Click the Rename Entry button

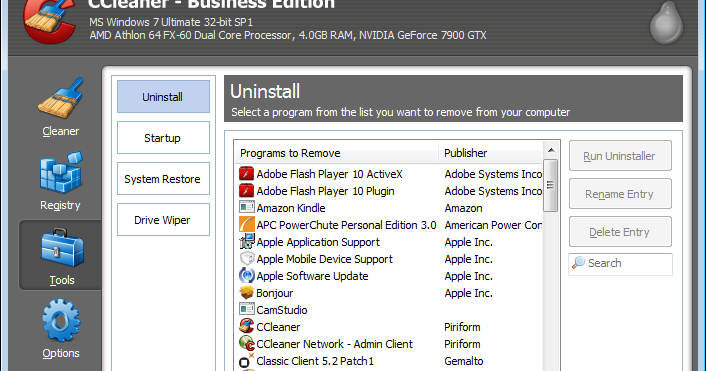click(620, 194)
